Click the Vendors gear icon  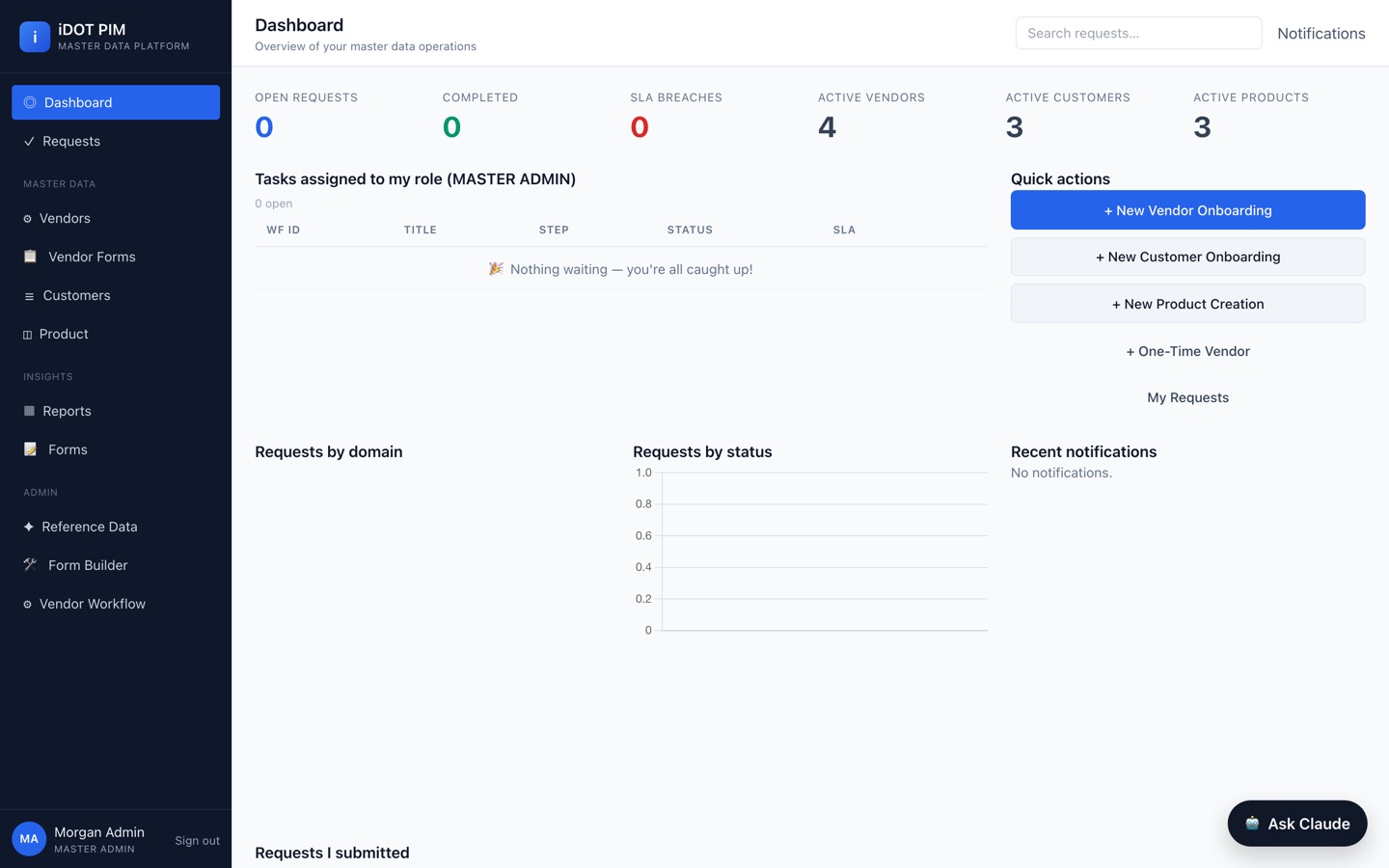click(x=27, y=219)
